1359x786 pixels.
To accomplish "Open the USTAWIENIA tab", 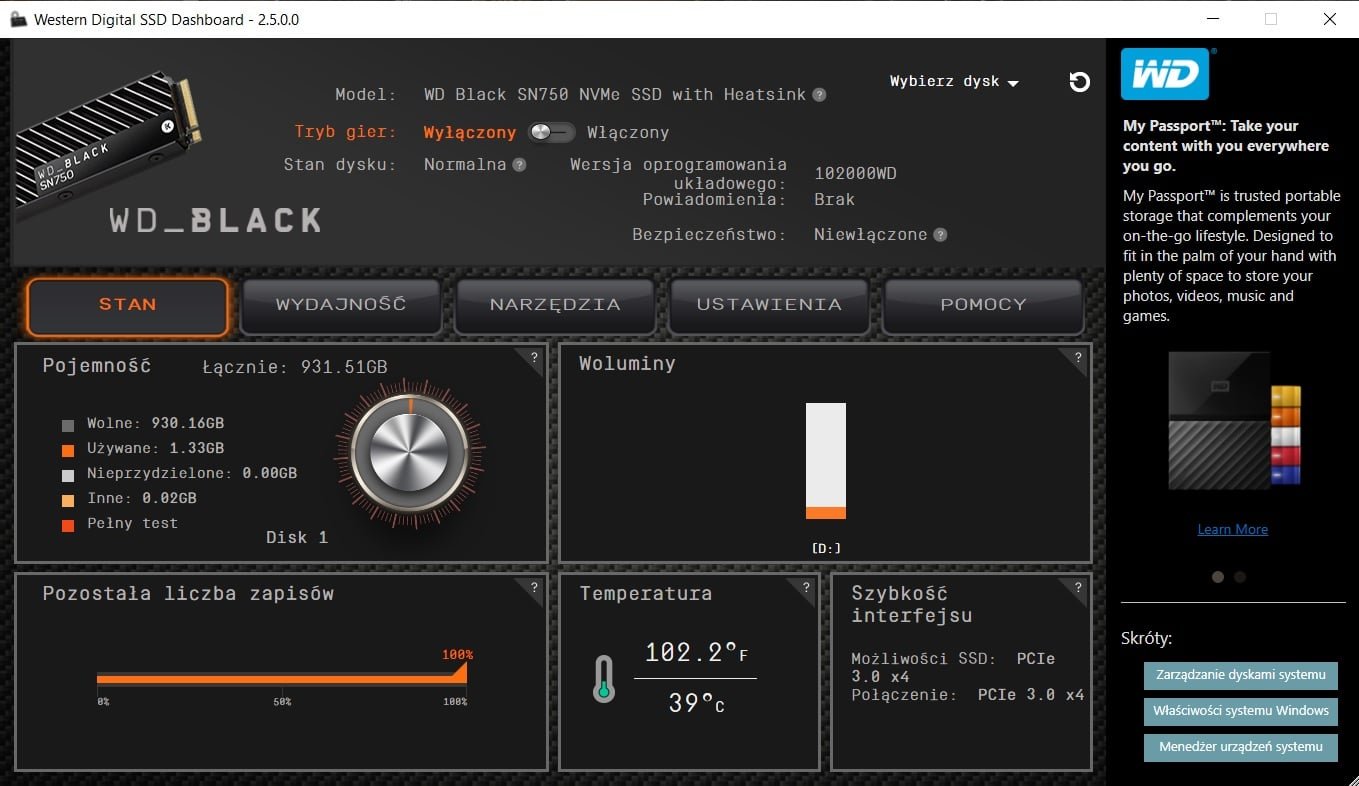I will tap(769, 305).
